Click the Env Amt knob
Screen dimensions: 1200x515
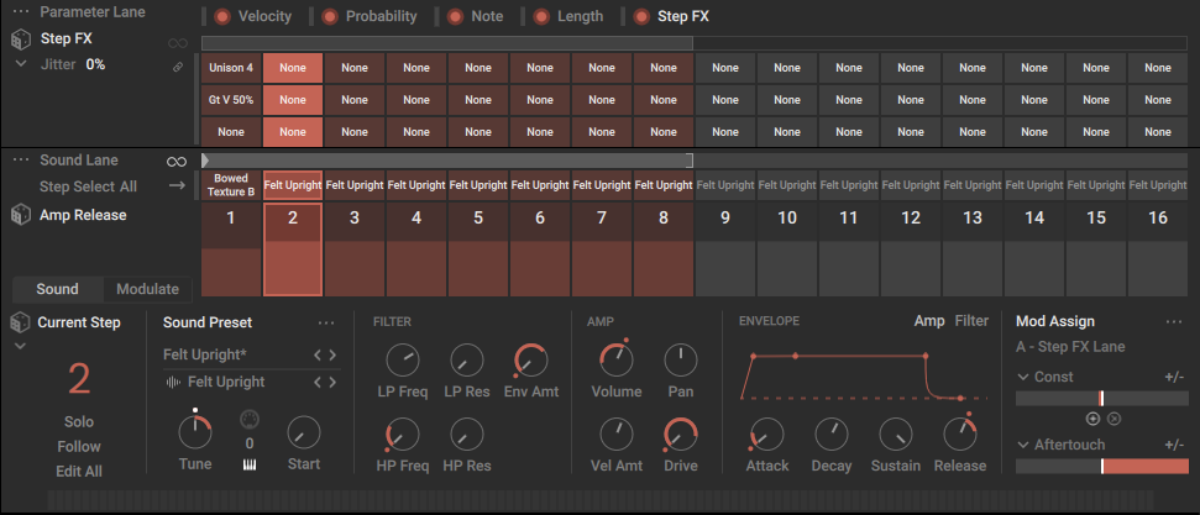(x=531, y=360)
